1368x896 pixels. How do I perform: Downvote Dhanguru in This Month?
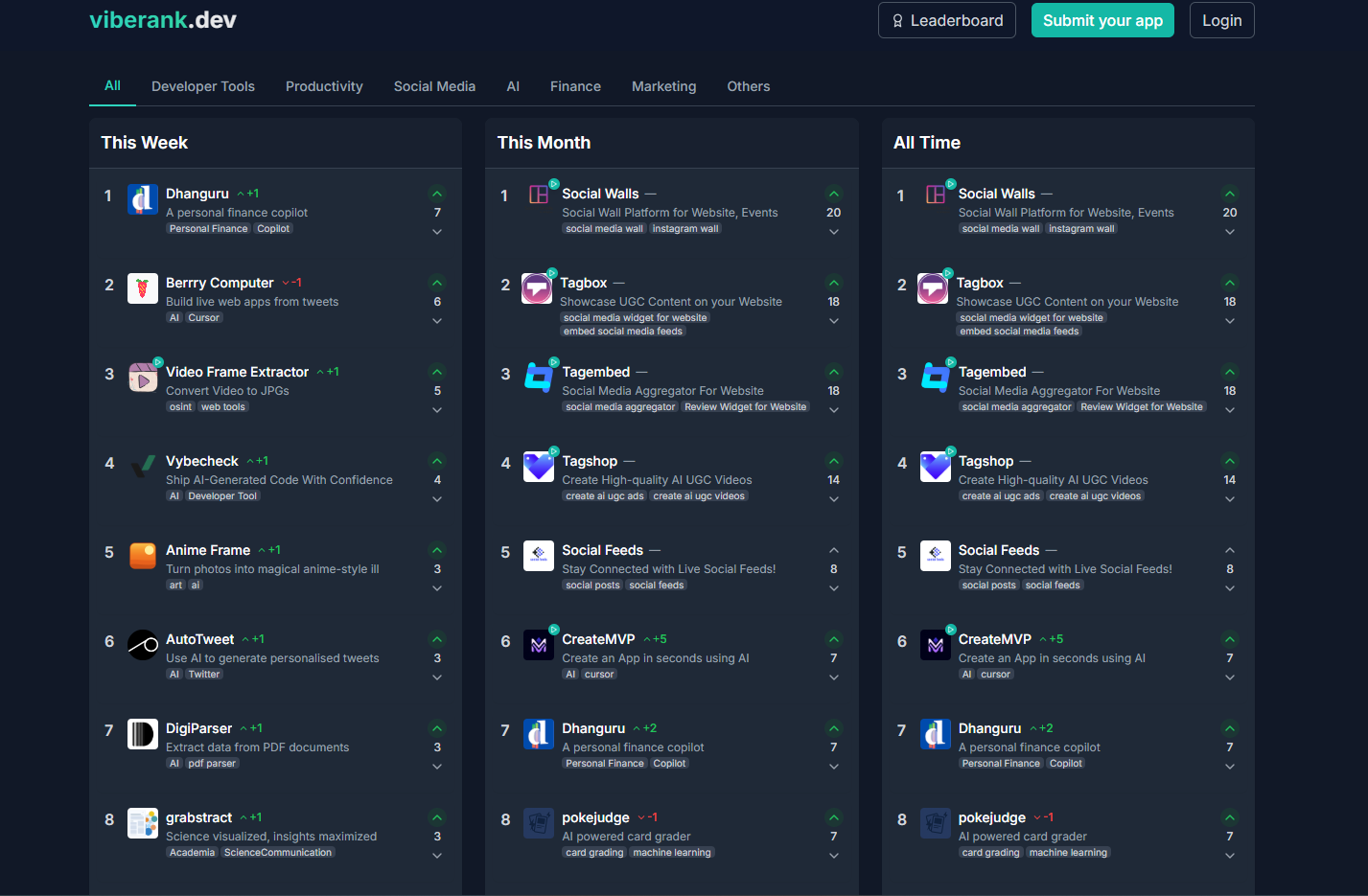coord(834,767)
